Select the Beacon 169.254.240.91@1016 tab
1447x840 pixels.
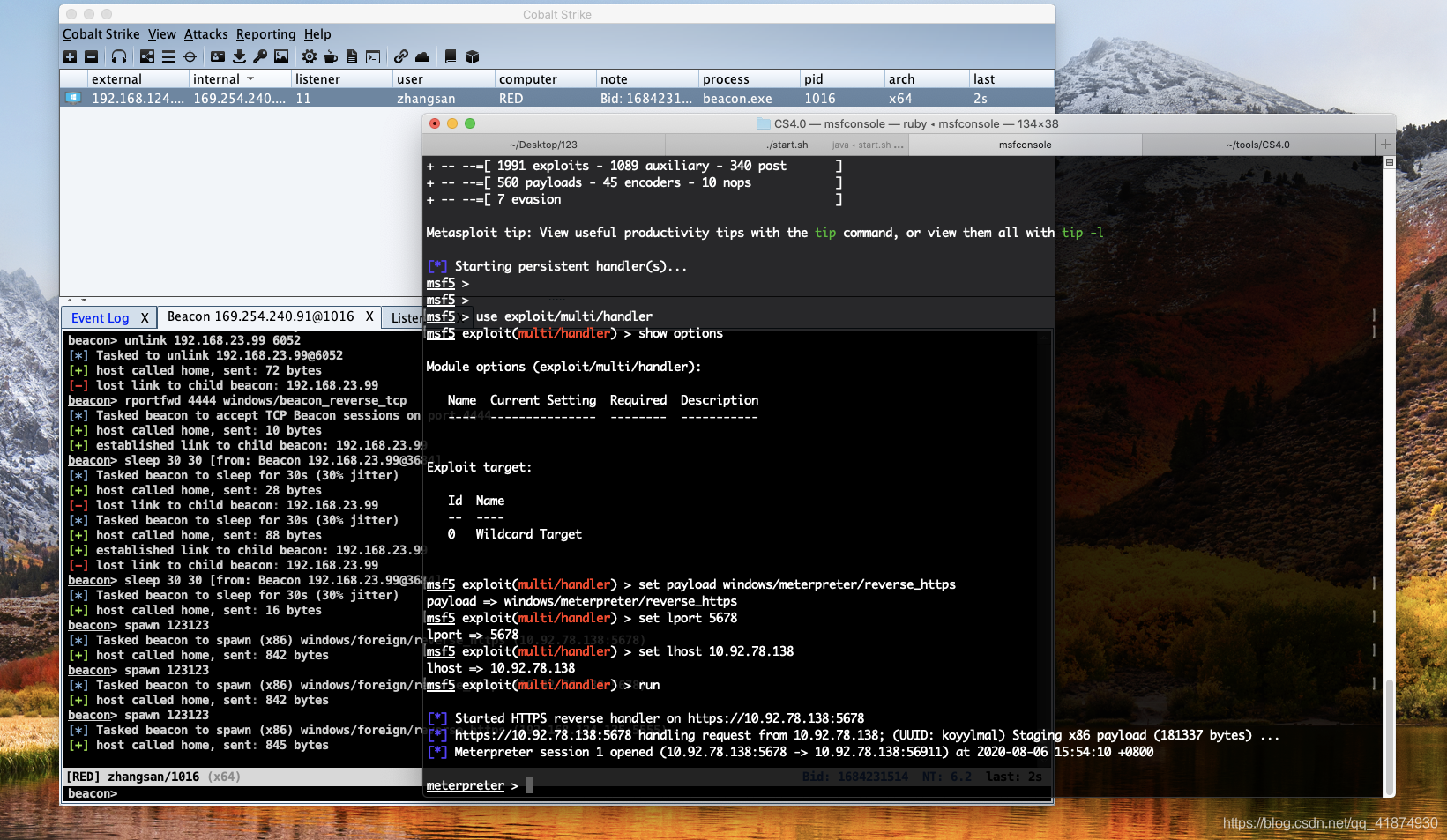point(261,316)
